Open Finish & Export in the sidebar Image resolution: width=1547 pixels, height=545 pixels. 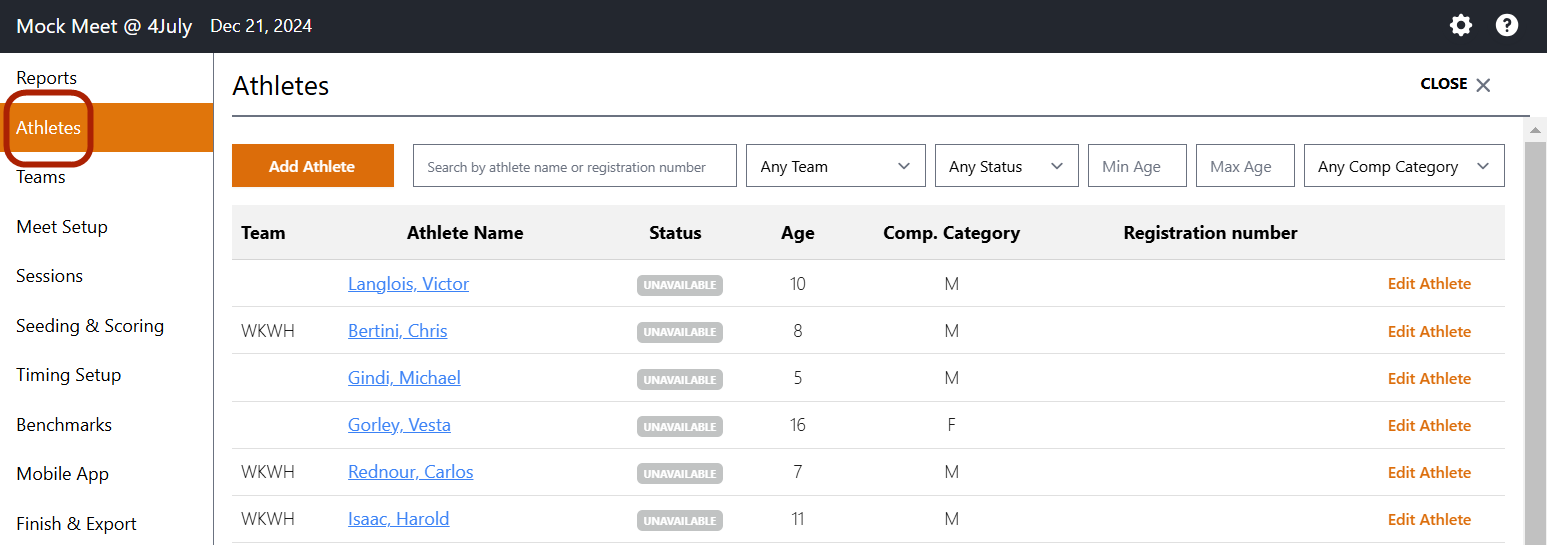(x=77, y=524)
